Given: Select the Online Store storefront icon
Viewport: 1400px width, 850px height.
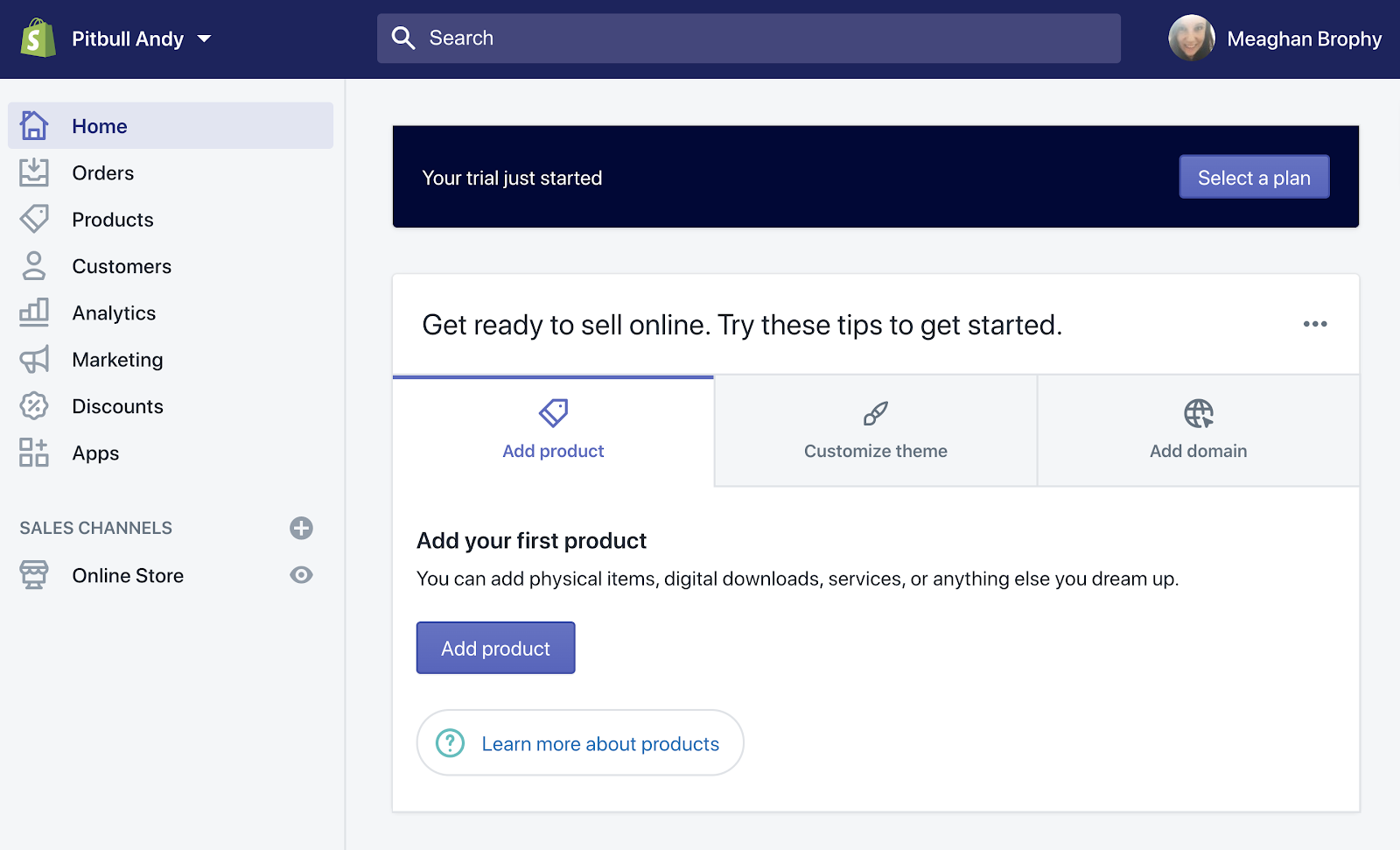Looking at the screenshot, I should coord(34,575).
